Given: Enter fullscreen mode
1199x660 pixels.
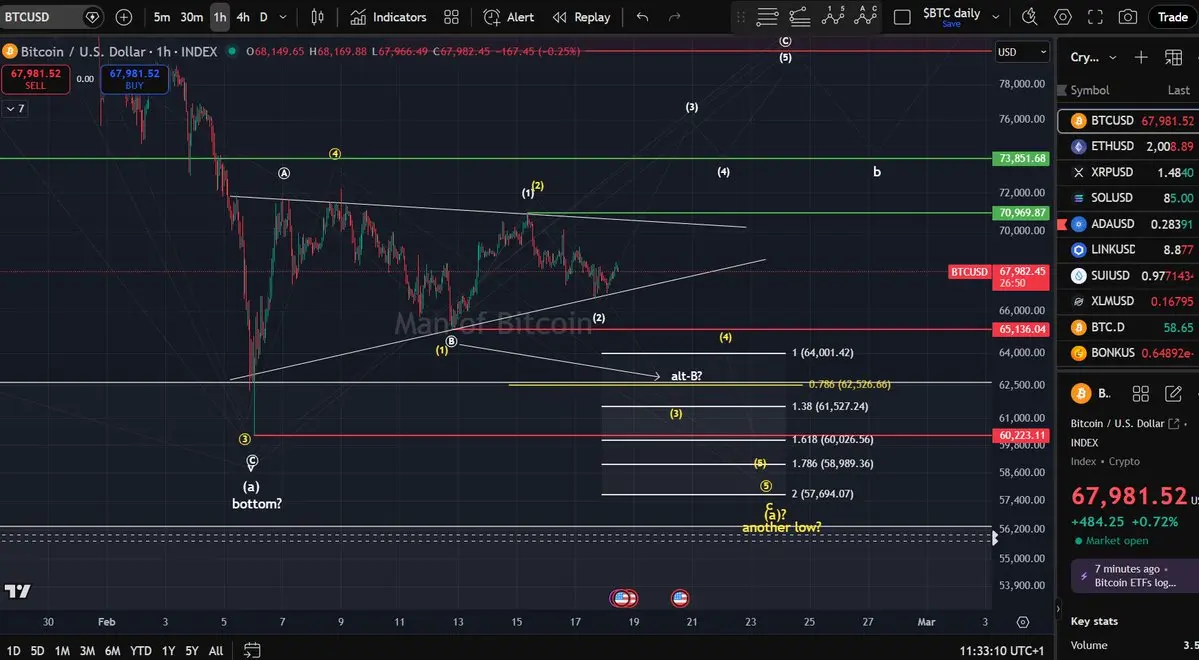Looking at the screenshot, I should point(1095,17).
